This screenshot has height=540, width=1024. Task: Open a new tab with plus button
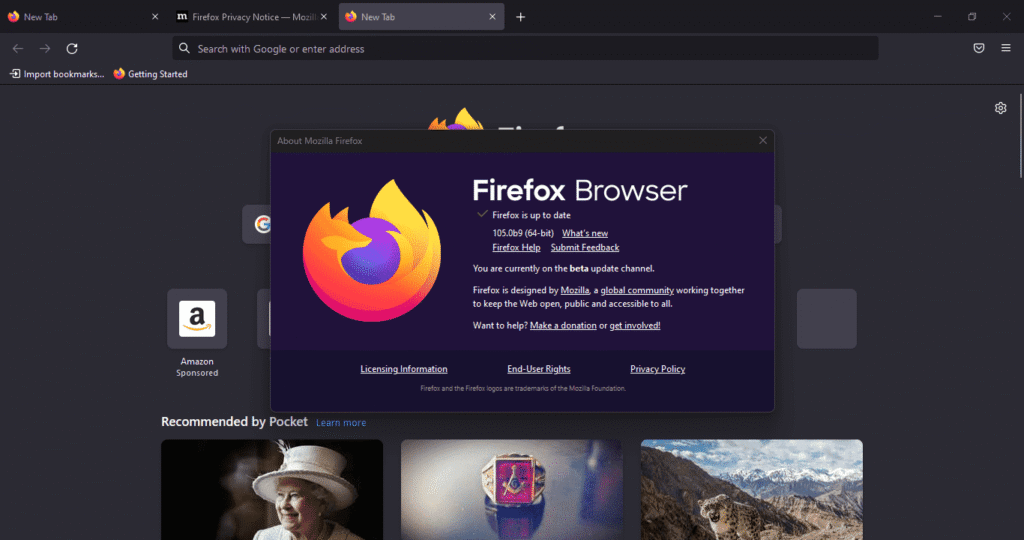520,17
